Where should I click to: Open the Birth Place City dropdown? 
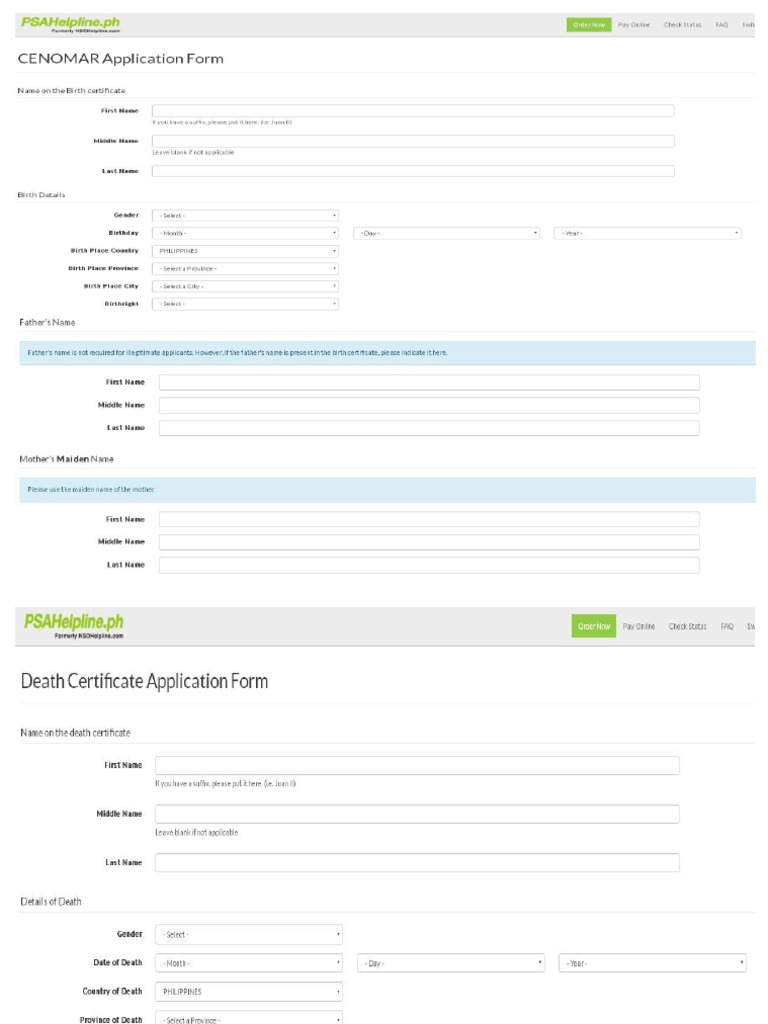[x=245, y=286]
